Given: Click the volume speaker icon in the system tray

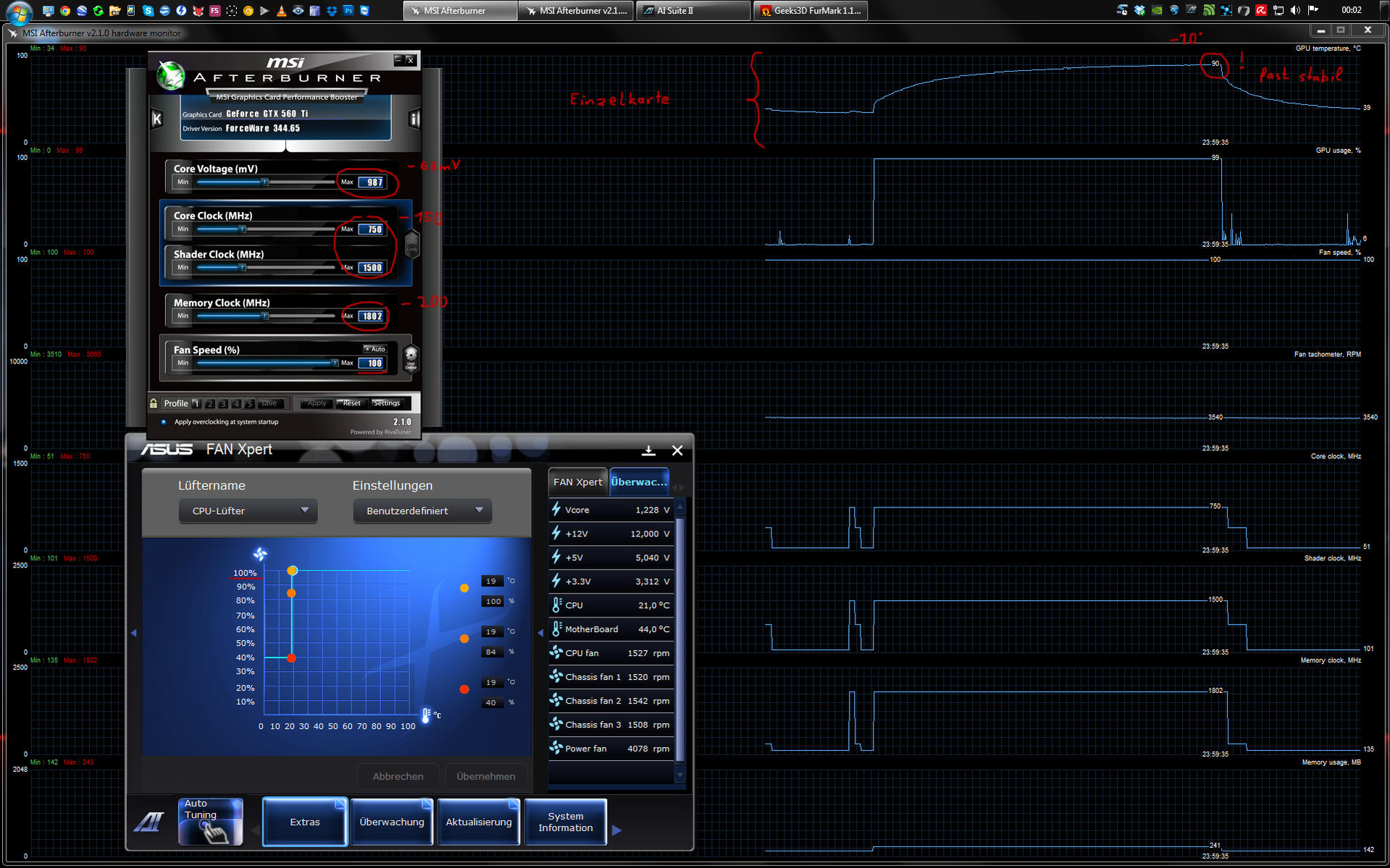Looking at the screenshot, I should [1295, 10].
